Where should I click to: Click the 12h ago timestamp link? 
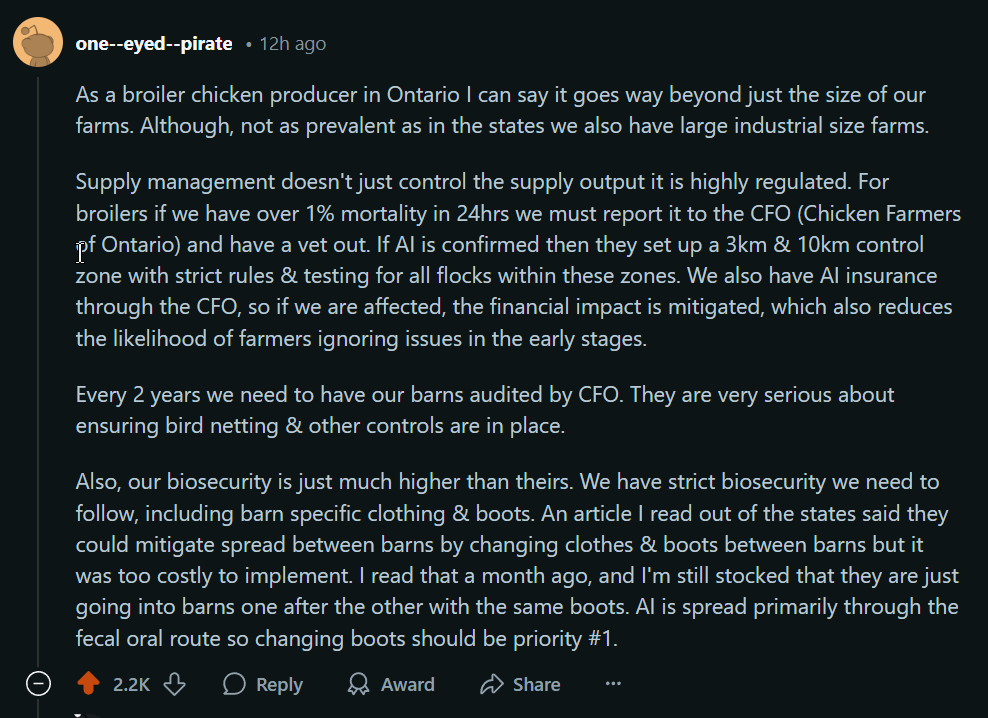(x=292, y=44)
